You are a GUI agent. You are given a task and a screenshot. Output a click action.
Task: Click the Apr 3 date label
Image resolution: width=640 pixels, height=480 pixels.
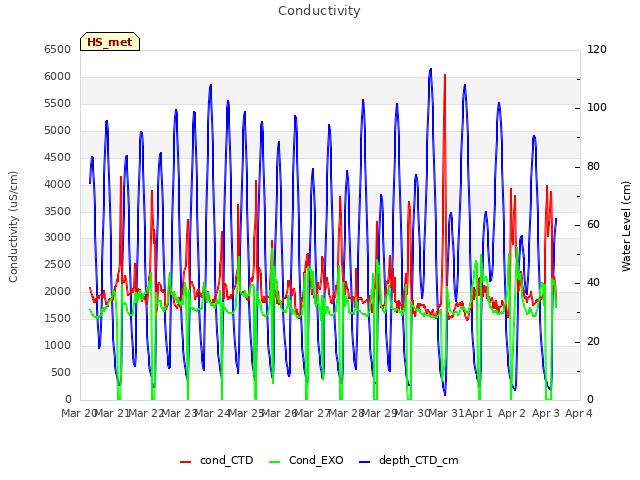546,413
